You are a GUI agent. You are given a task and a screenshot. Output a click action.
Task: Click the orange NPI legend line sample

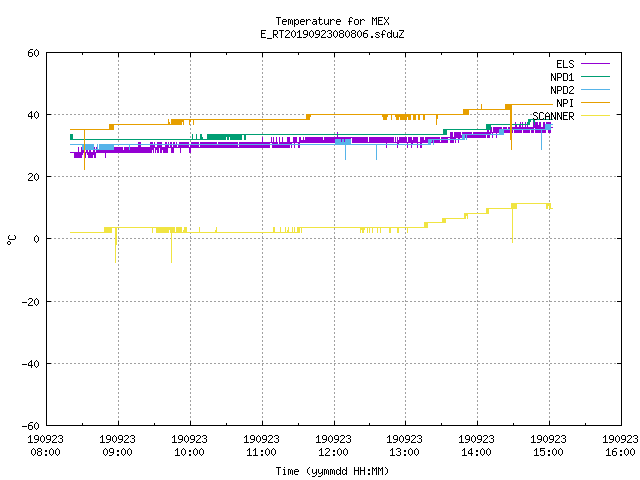595,102
